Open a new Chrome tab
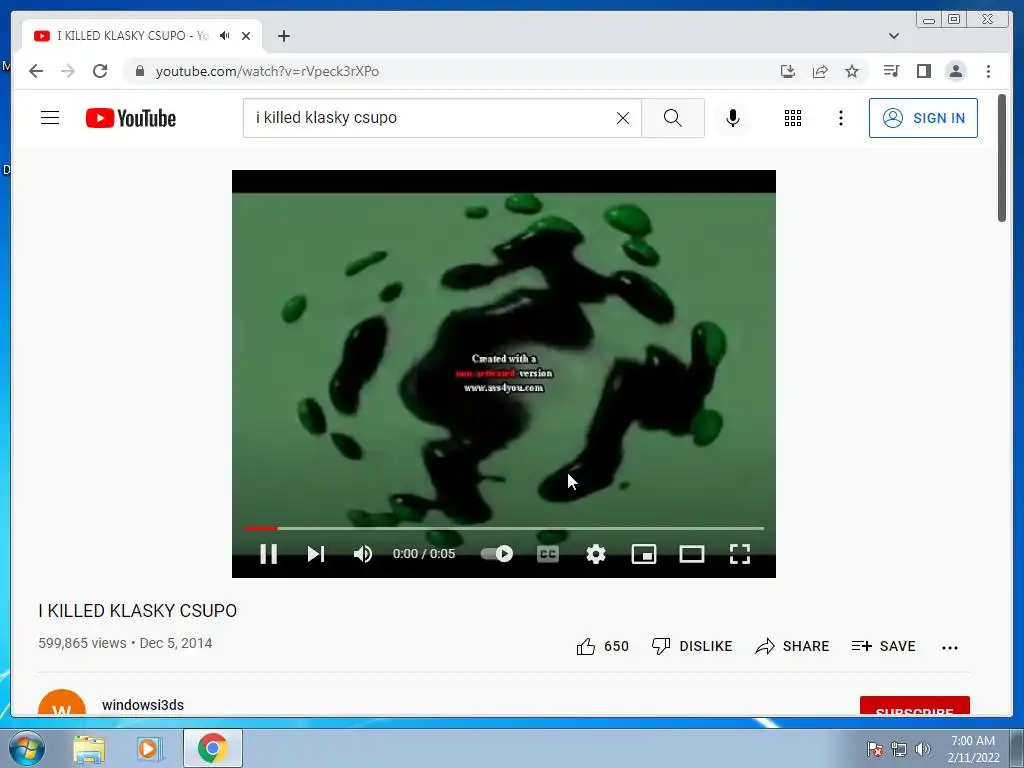Image resolution: width=1024 pixels, height=768 pixels. (x=283, y=36)
